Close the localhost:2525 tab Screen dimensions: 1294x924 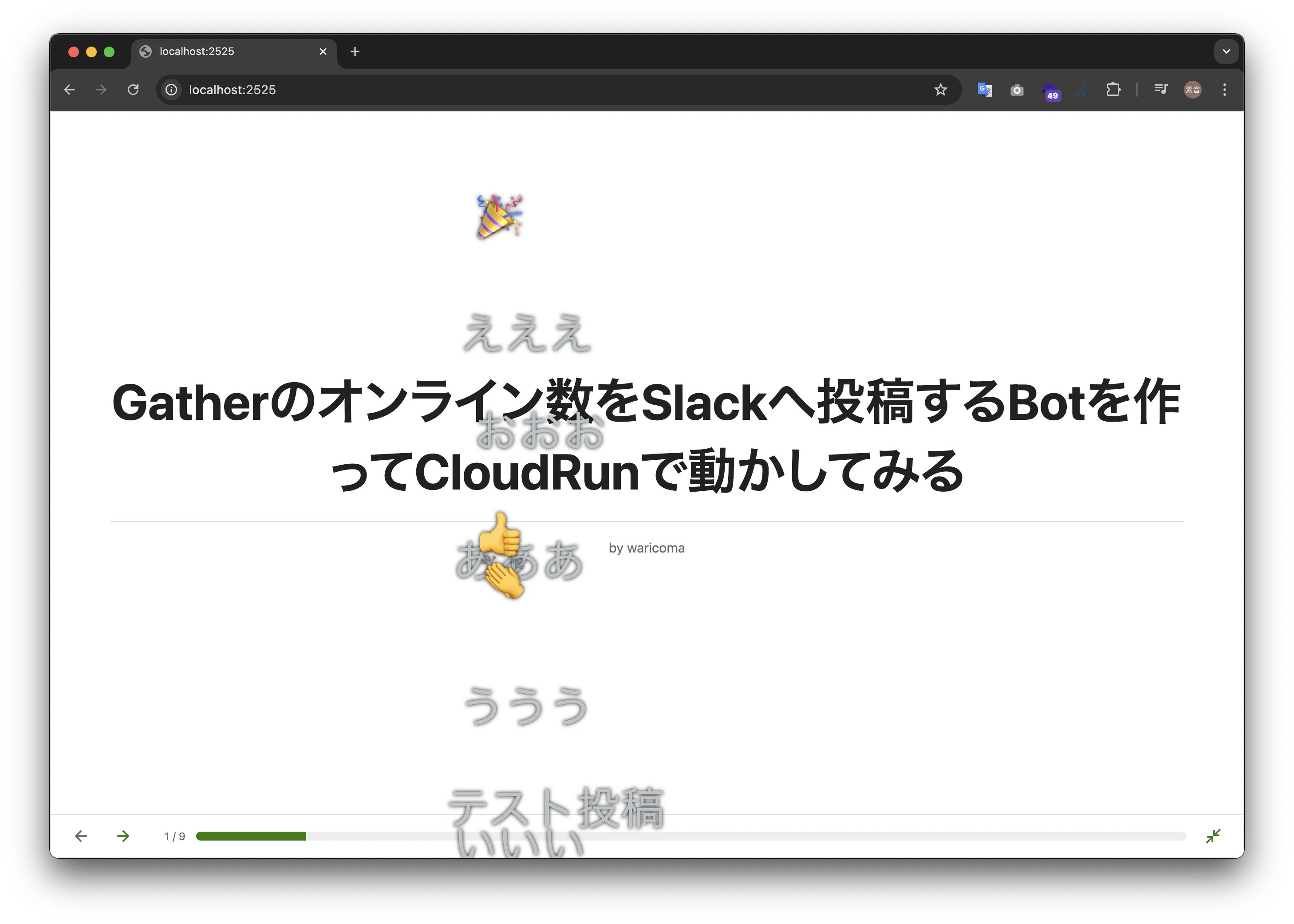pyautogui.click(x=323, y=51)
